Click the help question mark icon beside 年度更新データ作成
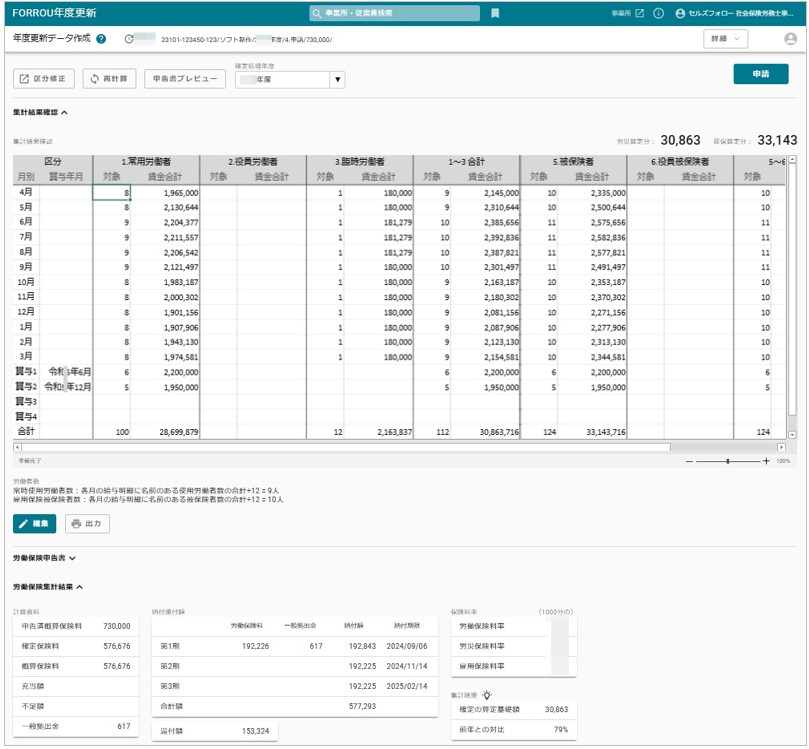The width and height of the screenshot is (809, 749). pyautogui.click(x=101, y=39)
